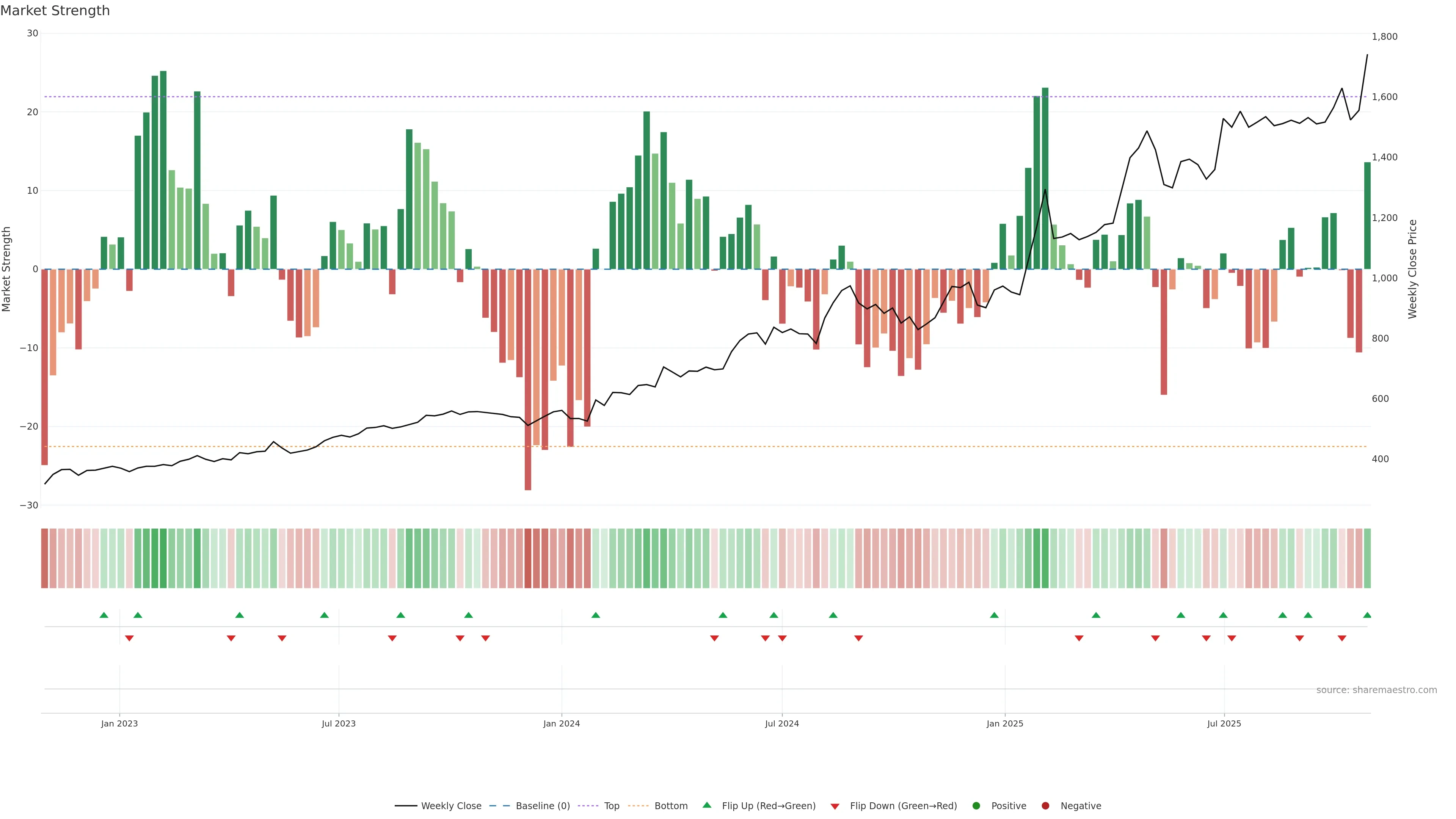
Task: Click the rightmost green flip-up triangle marker
Action: click(1367, 615)
